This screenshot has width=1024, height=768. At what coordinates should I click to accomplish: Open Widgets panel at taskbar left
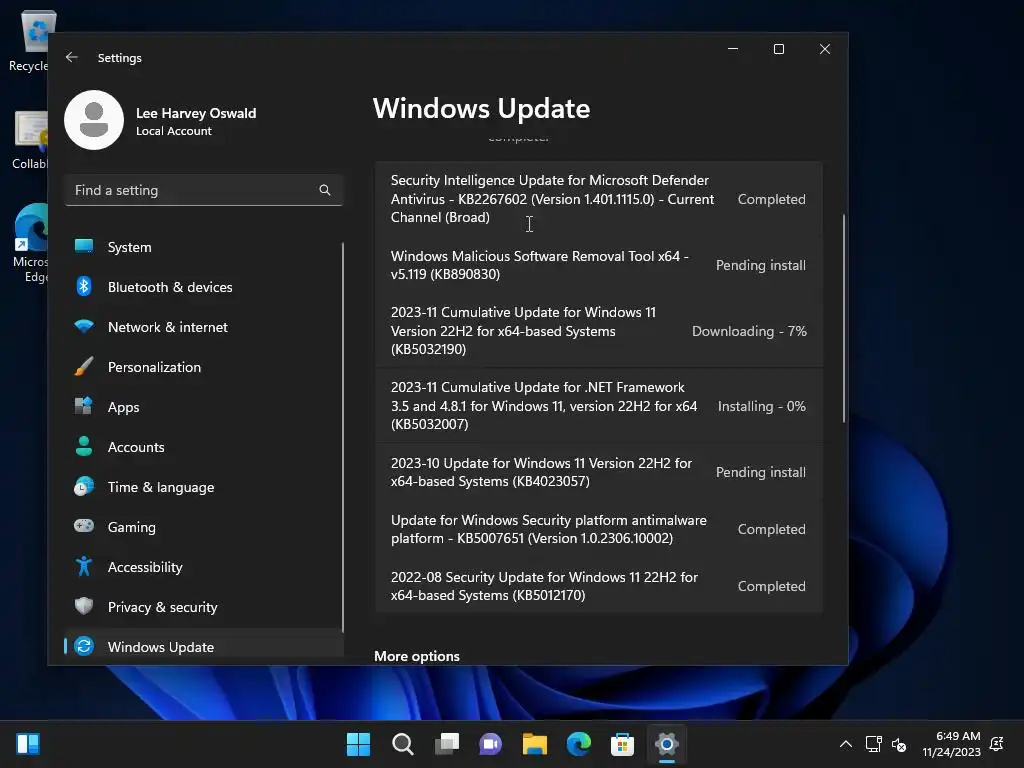[28, 744]
